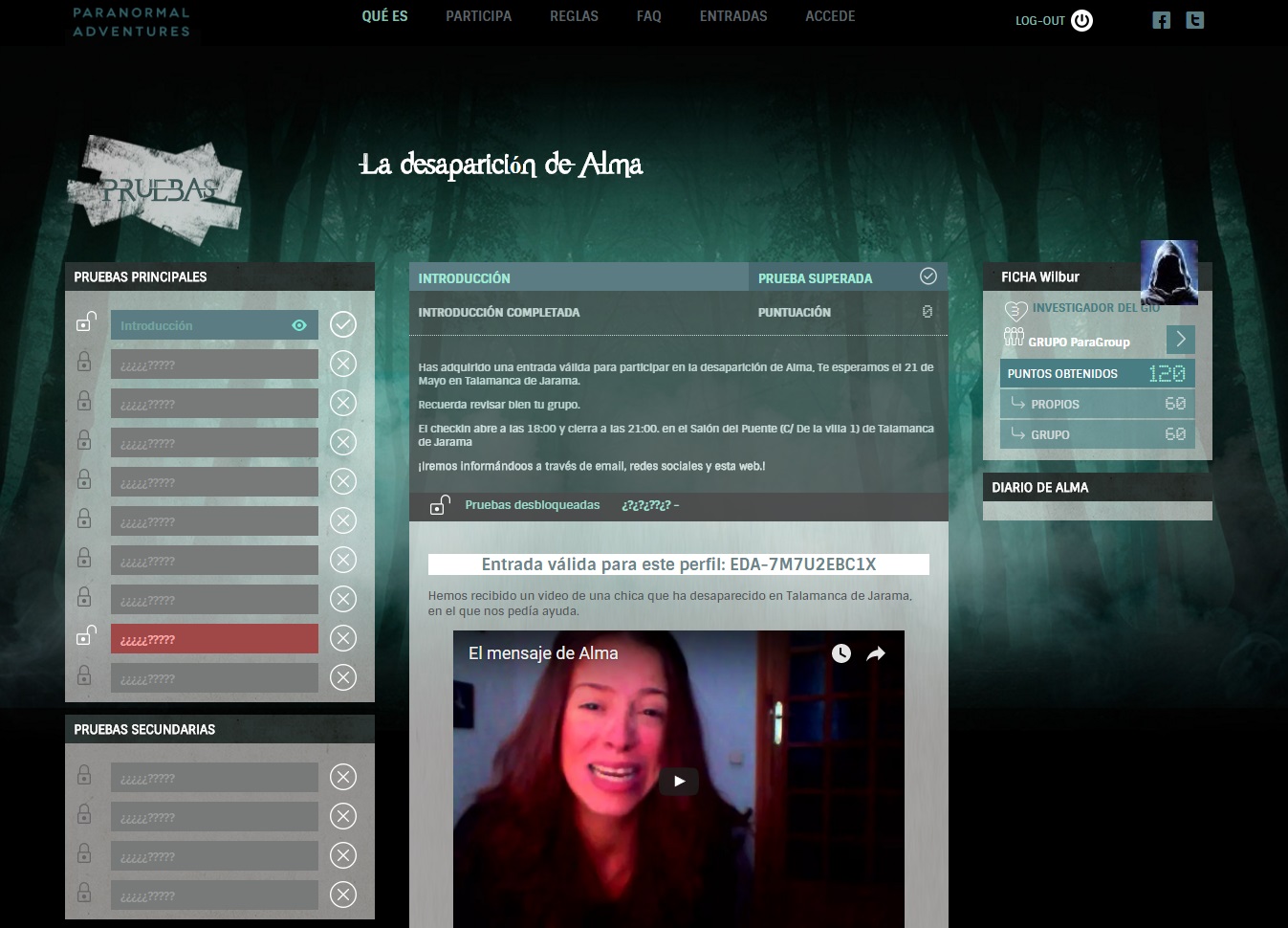This screenshot has width=1288, height=928.
Task: Click the Twitter icon in header
Action: tap(1194, 20)
